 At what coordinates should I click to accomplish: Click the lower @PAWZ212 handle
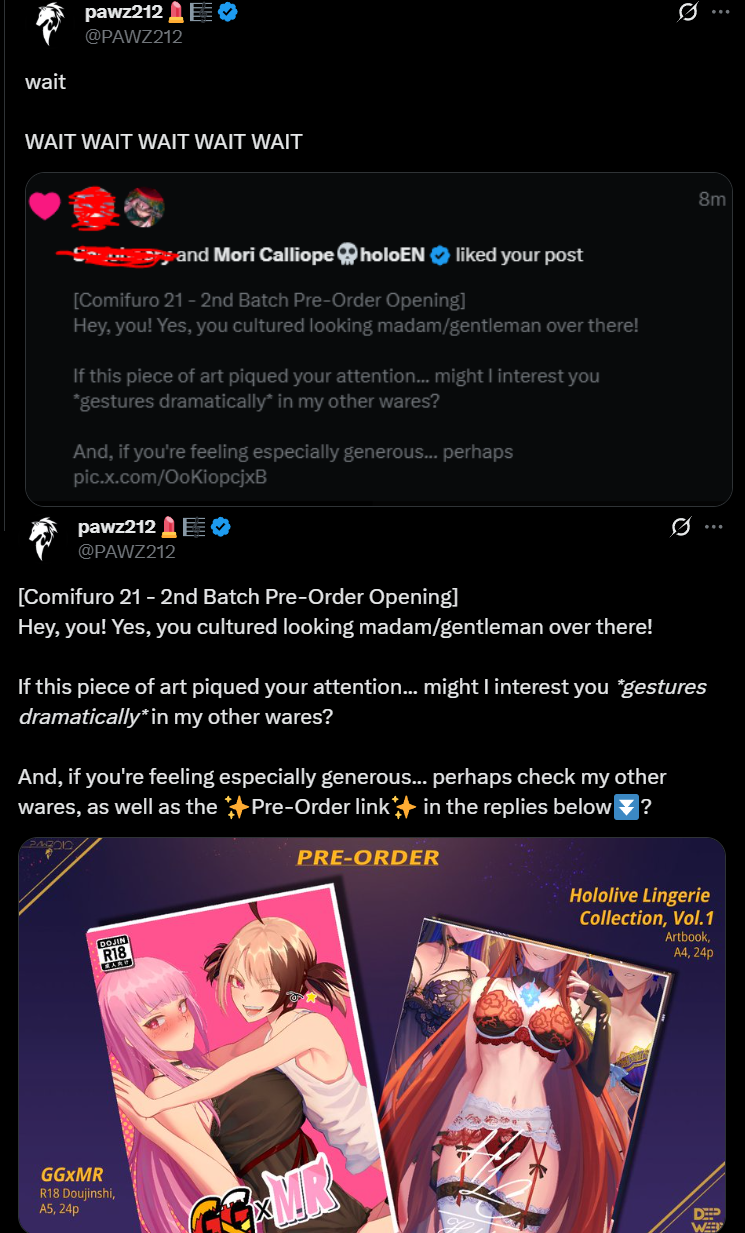tap(127, 551)
